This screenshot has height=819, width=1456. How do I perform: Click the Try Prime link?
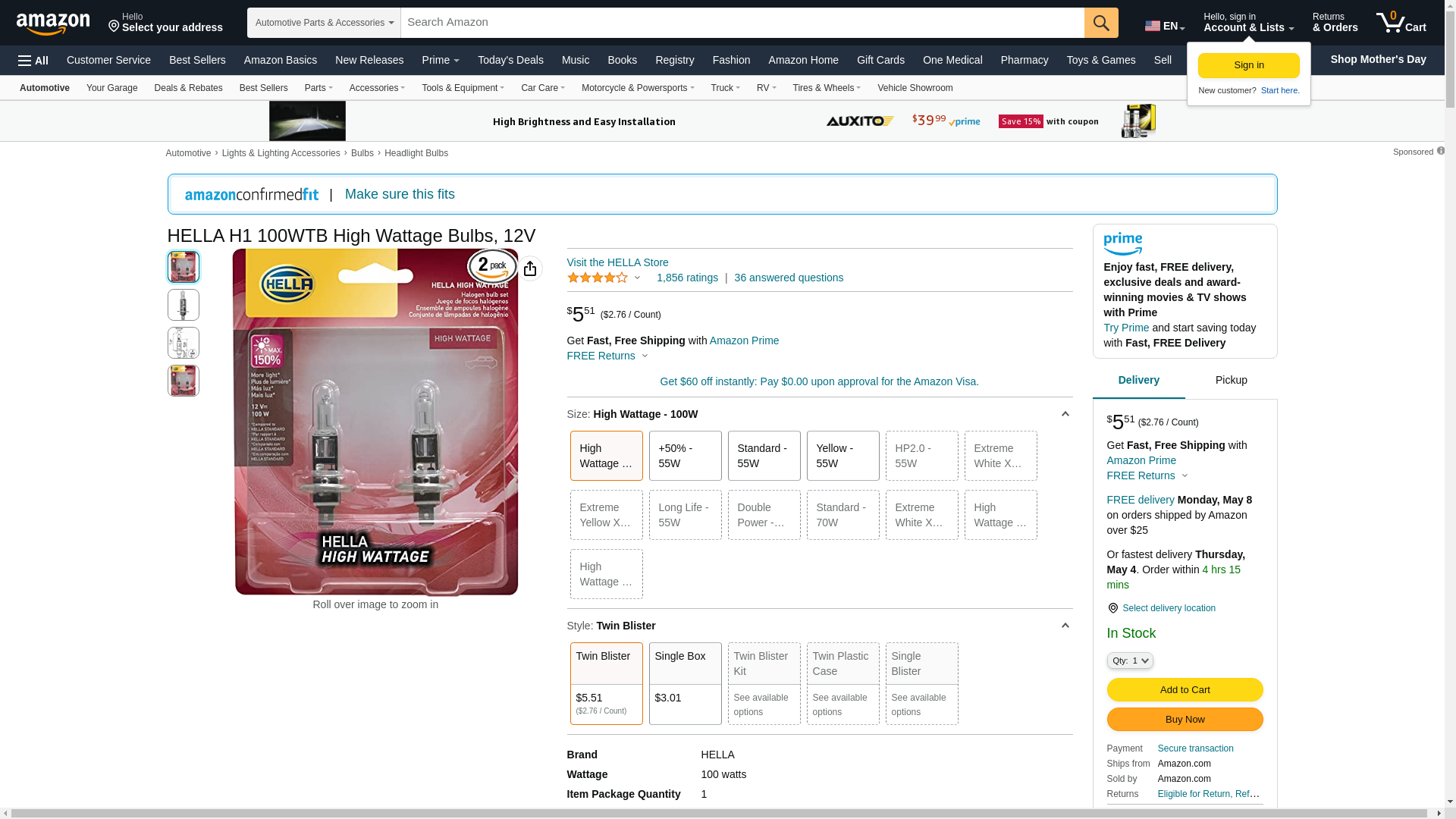coord(1126,328)
